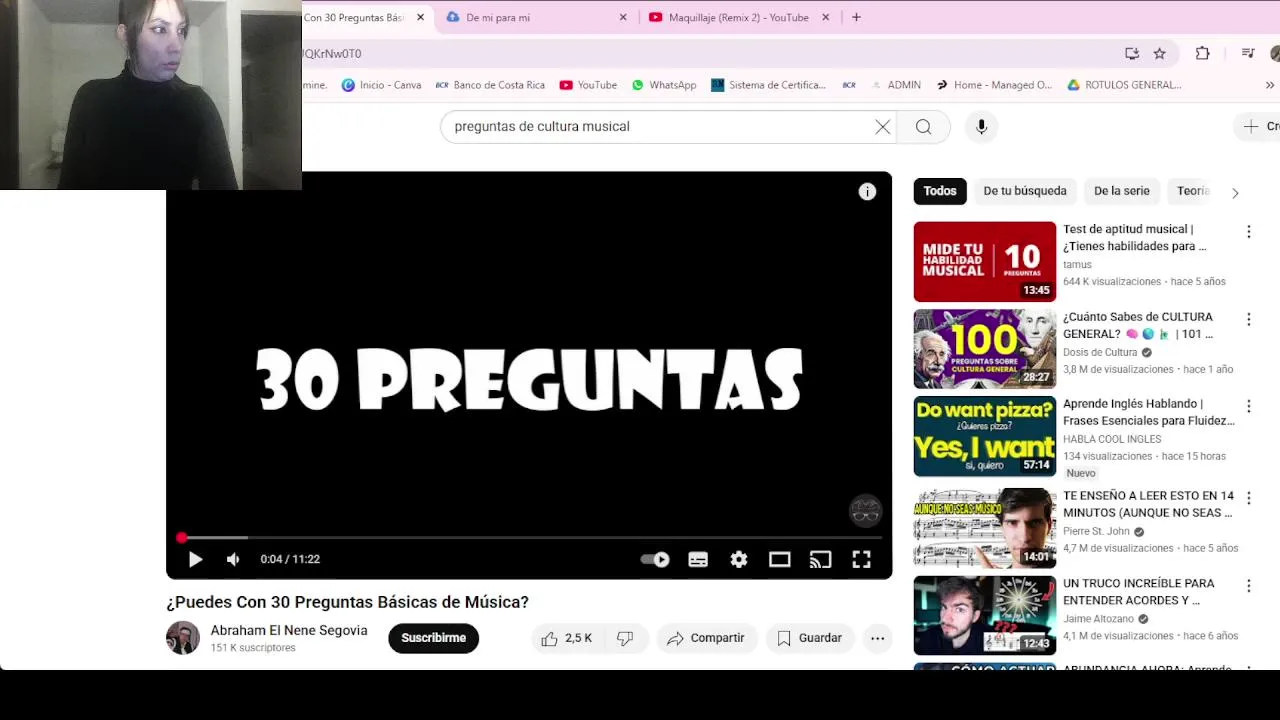Start voice search with microphone
This screenshot has height=720, width=1280.
[981, 127]
